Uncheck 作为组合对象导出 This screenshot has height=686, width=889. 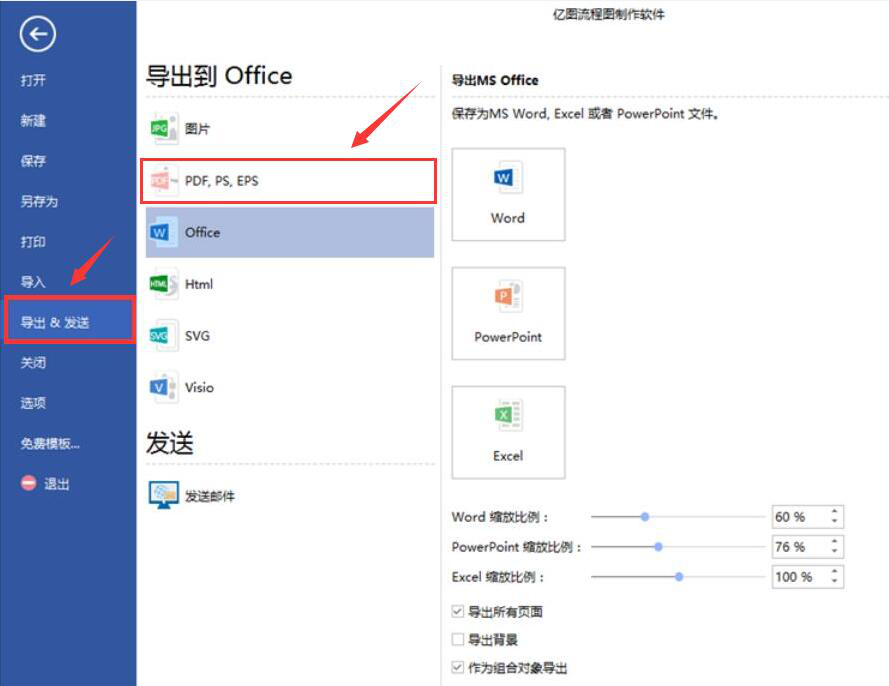click(458, 667)
